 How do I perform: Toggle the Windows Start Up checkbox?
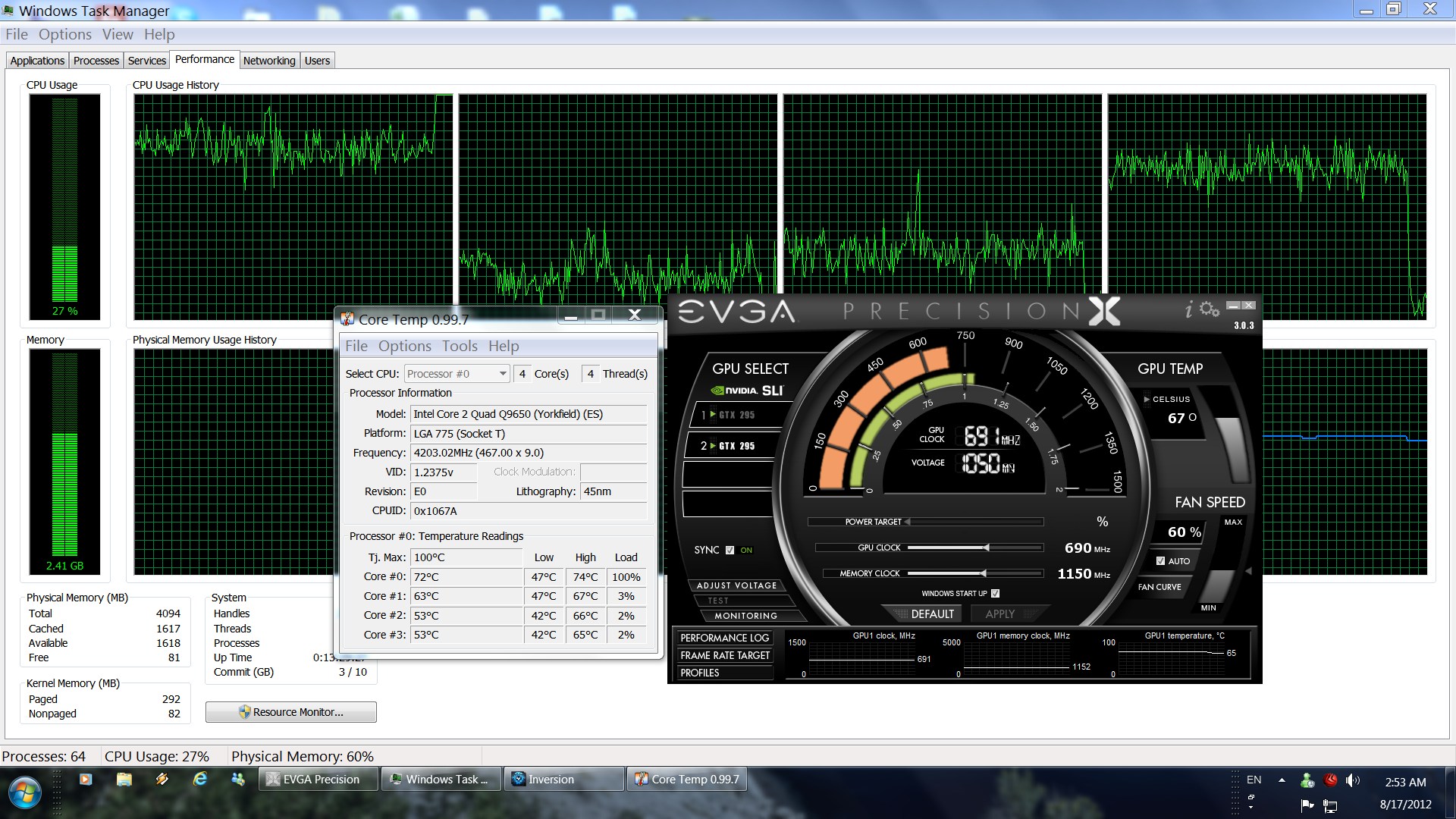point(995,594)
